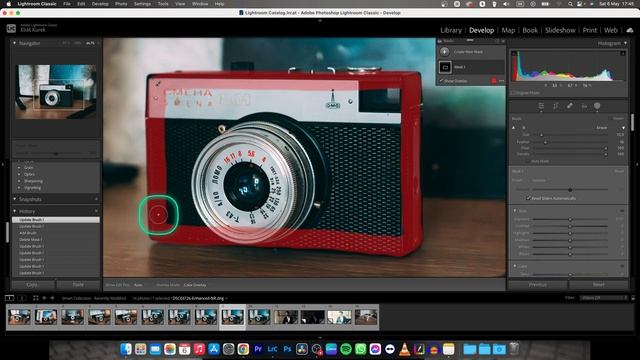Collapse the History panel
The width and height of the screenshot is (640, 360).
pos(14,211)
